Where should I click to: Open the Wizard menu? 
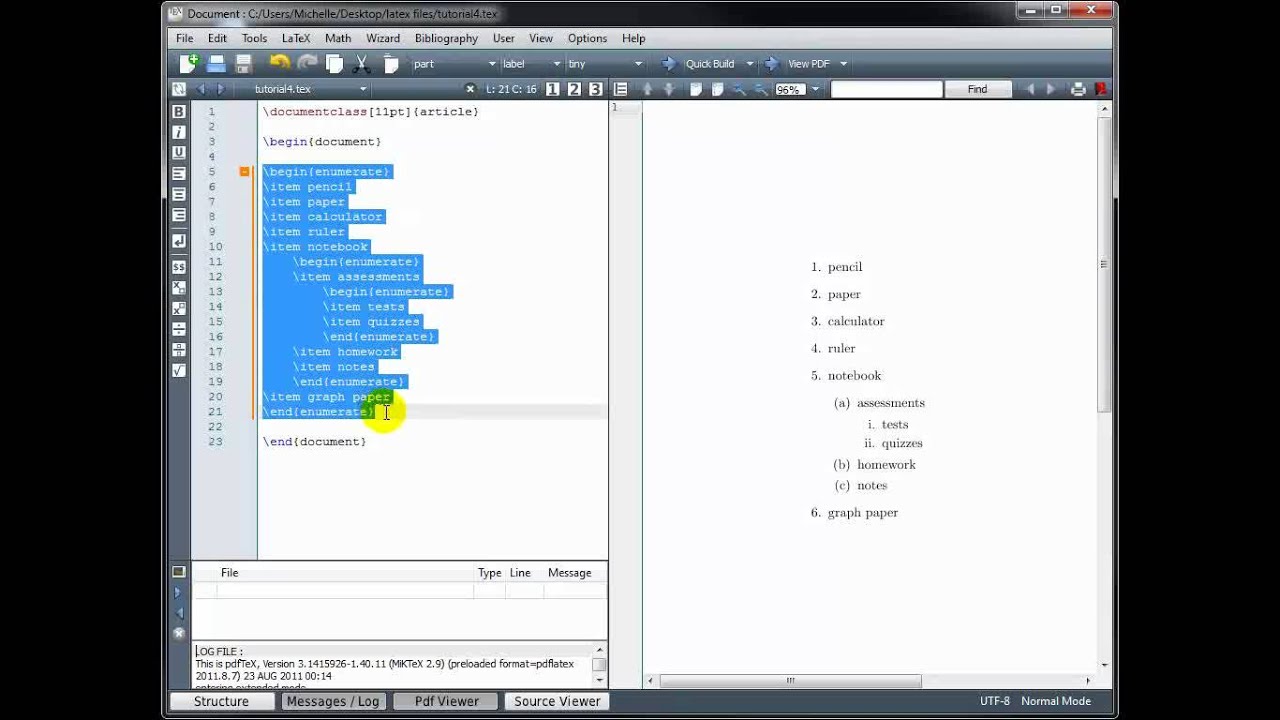pos(383,38)
